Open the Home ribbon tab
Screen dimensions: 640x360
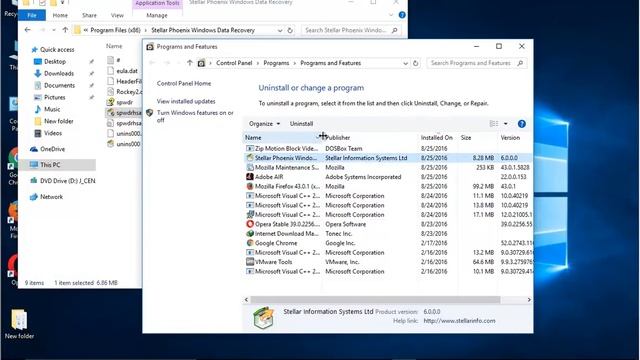[x=60, y=15]
